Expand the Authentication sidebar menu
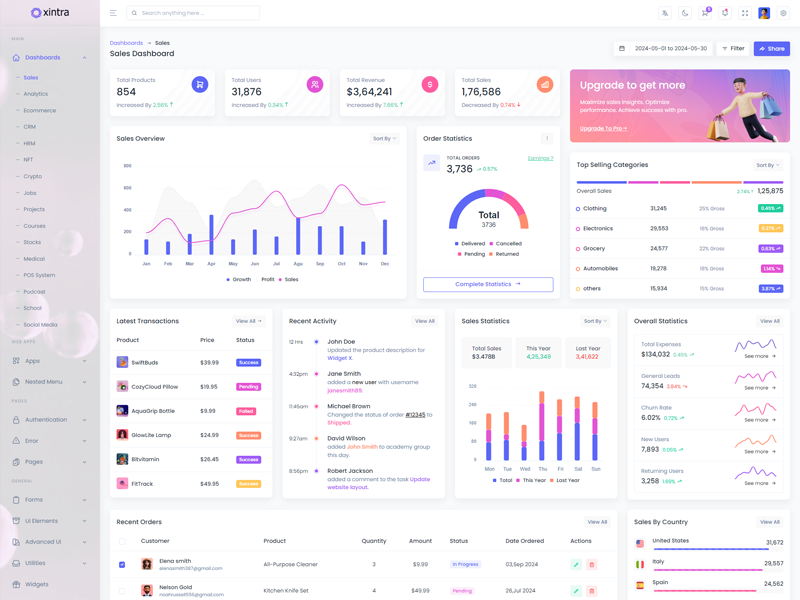Image resolution: width=800 pixels, height=600 pixels. pos(49,420)
